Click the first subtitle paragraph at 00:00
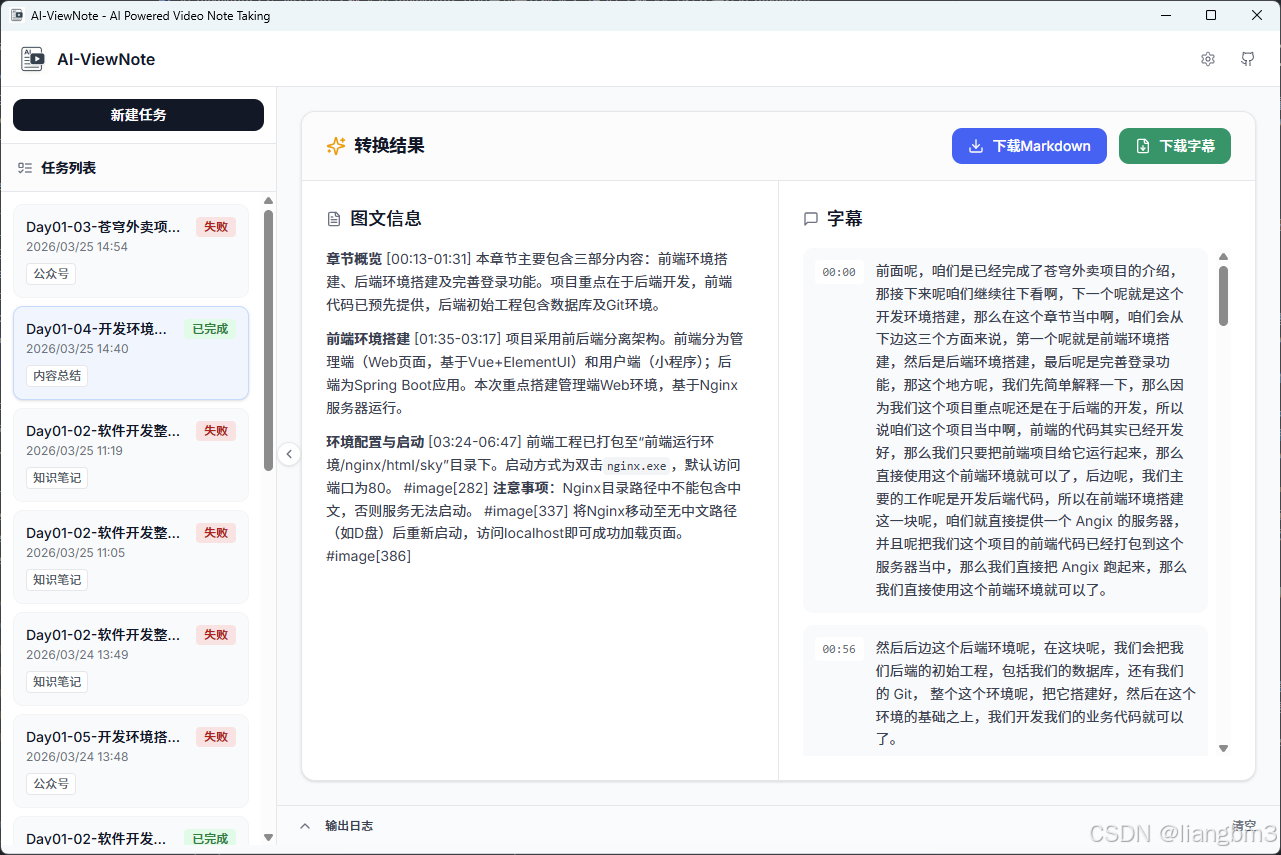Screen dimensions: 1281x855 pos(1031,431)
